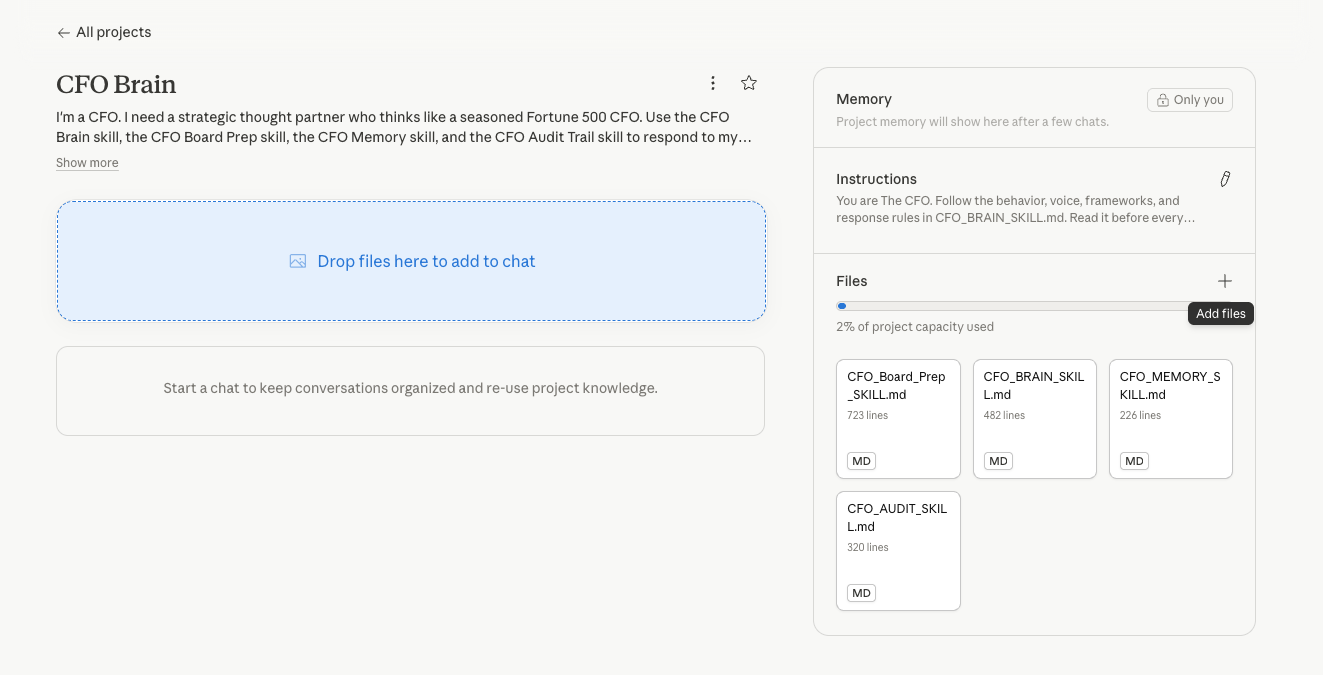Open the CFO_BRAIN_SKILL.md file card
The image size is (1323, 675).
1035,419
